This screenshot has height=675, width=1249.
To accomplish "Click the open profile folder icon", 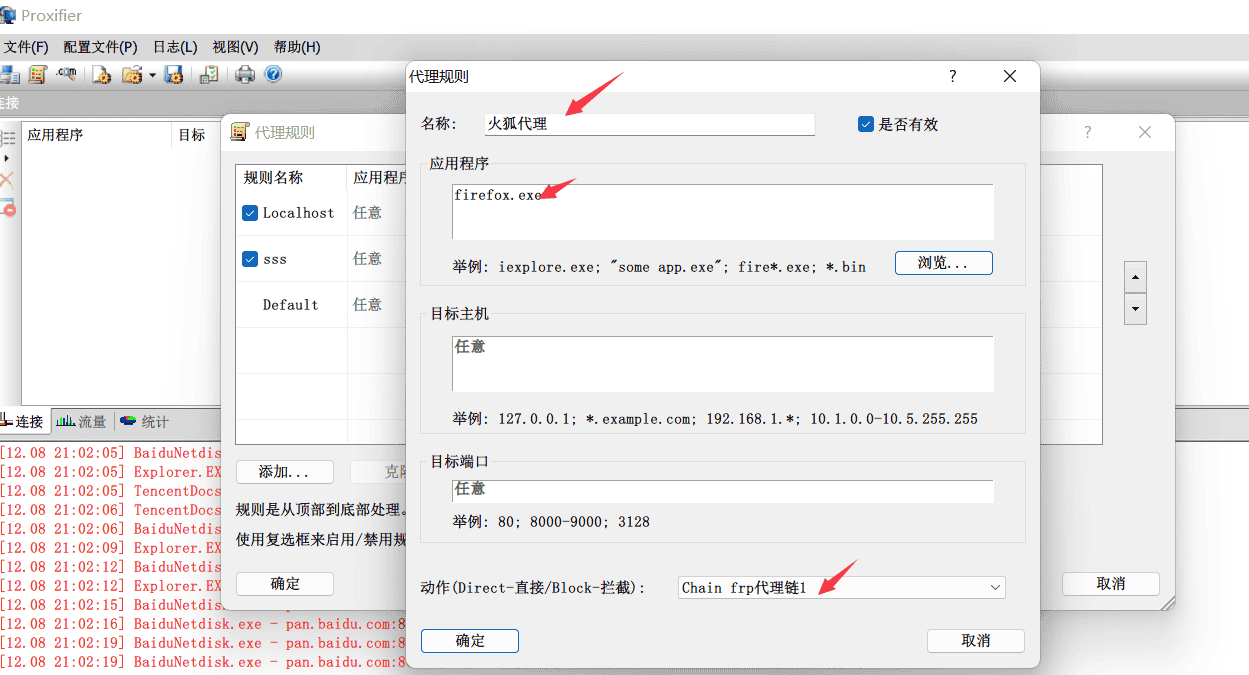I will click(131, 74).
